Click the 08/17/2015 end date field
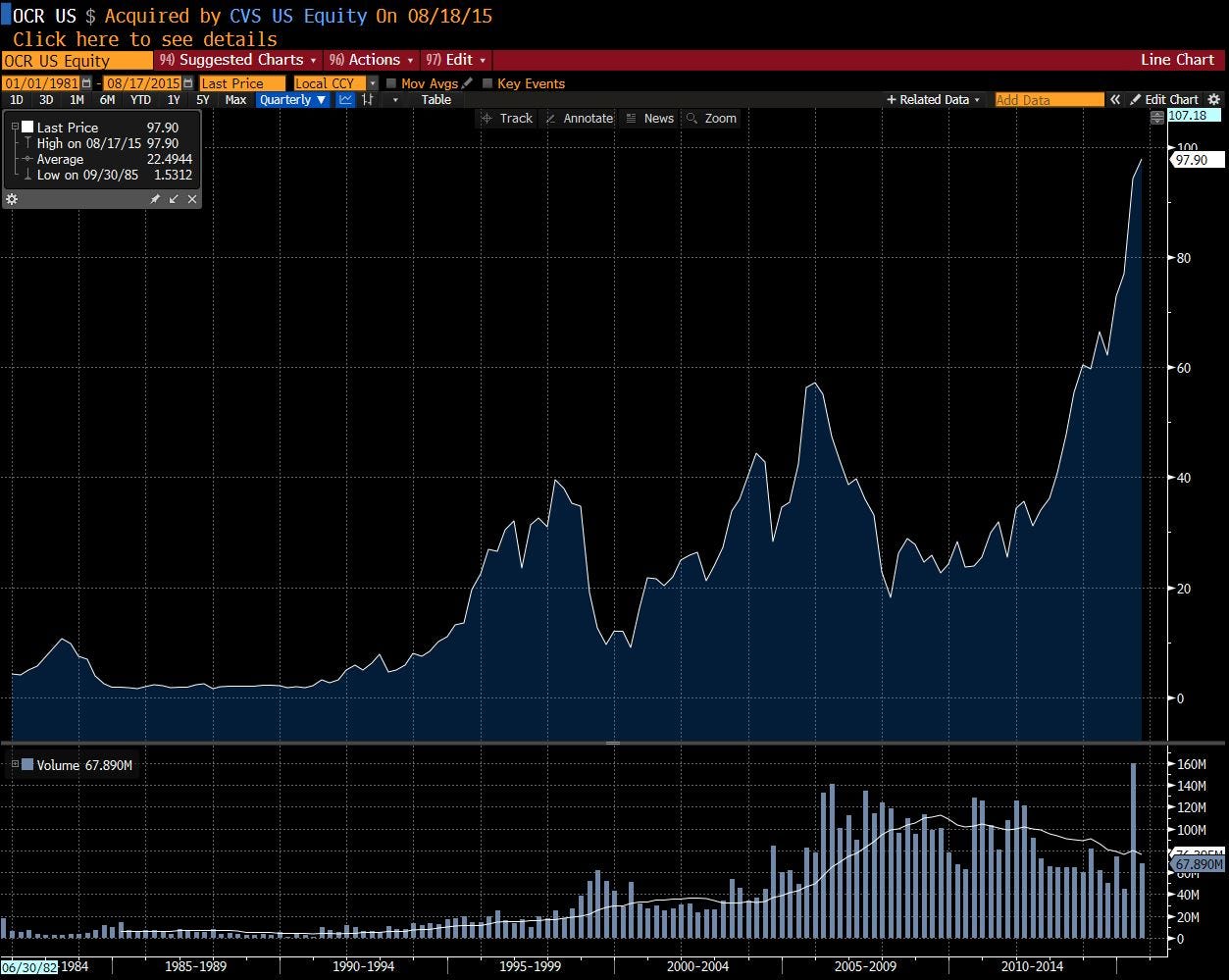The width and height of the screenshot is (1229, 980). pyautogui.click(x=142, y=83)
